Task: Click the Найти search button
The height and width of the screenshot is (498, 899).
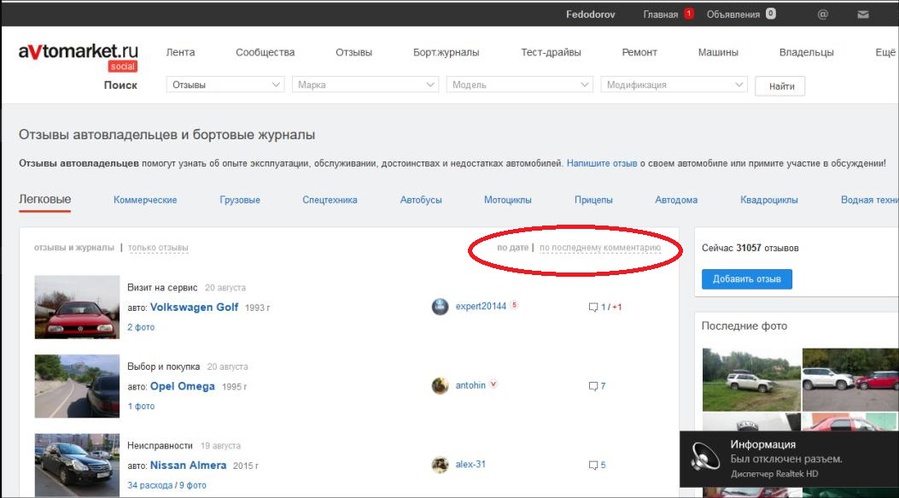Action: coord(780,86)
